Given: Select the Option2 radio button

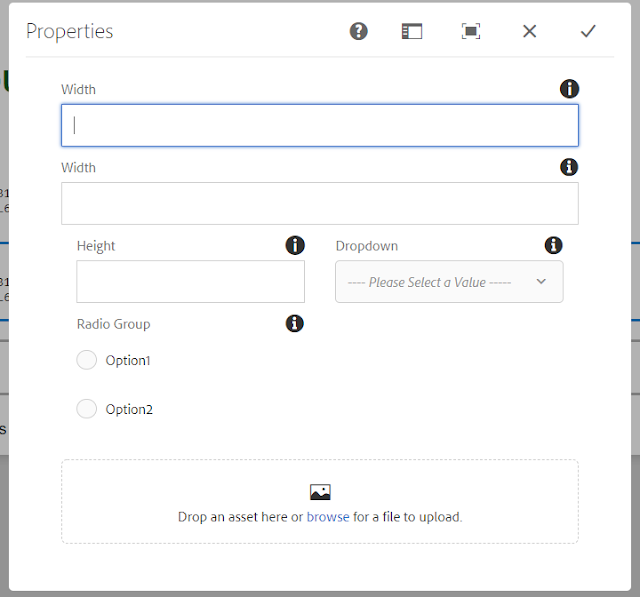Looking at the screenshot, I should click(87, 409).
